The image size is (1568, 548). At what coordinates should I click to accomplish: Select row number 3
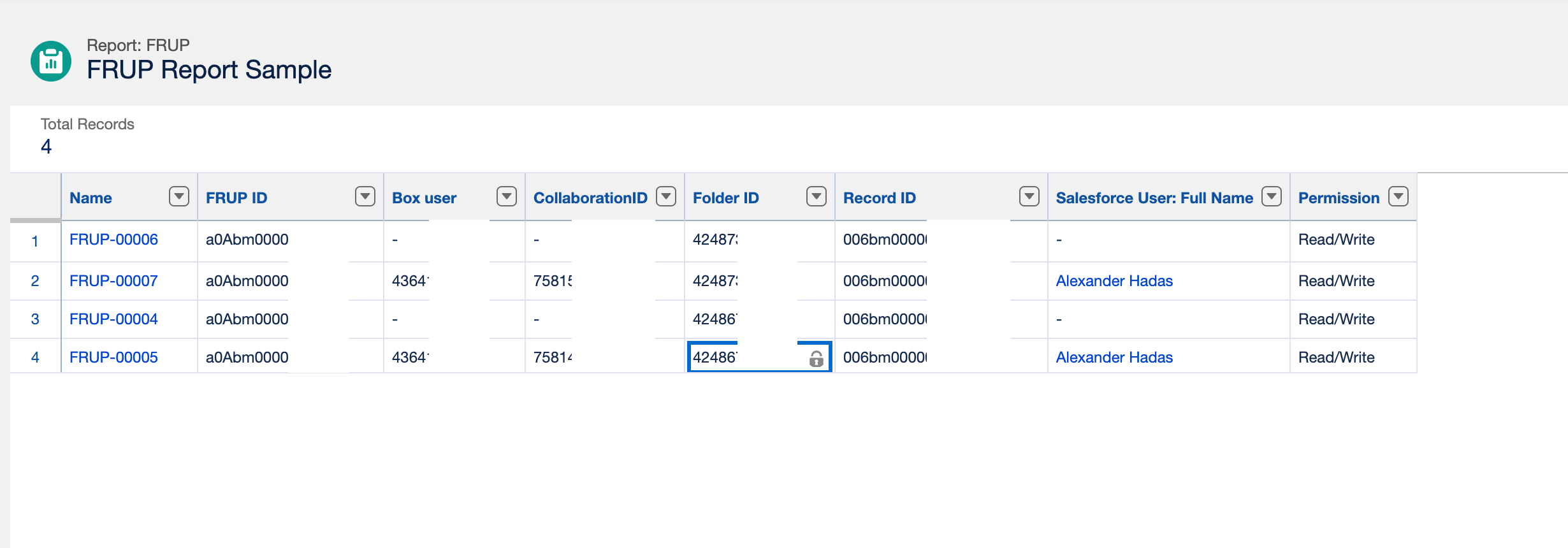click(x=35, y=319)
